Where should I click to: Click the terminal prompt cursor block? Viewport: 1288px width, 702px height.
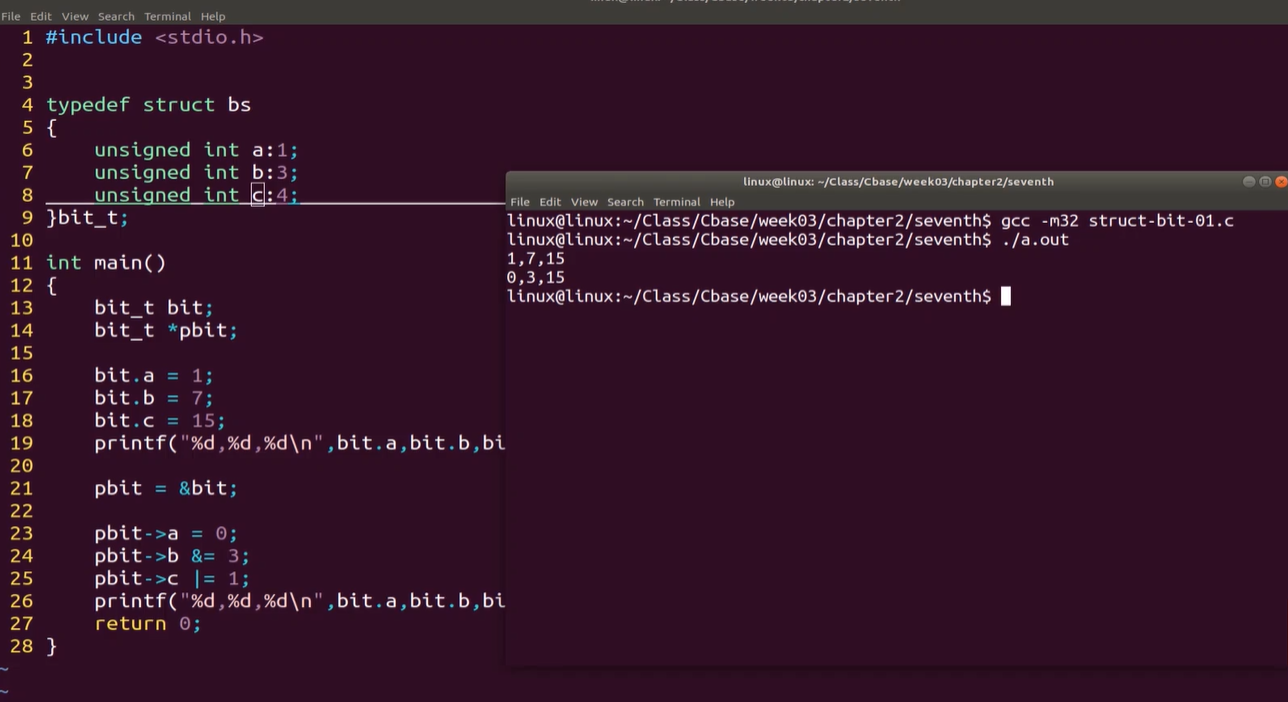(x=1006, y=296)
